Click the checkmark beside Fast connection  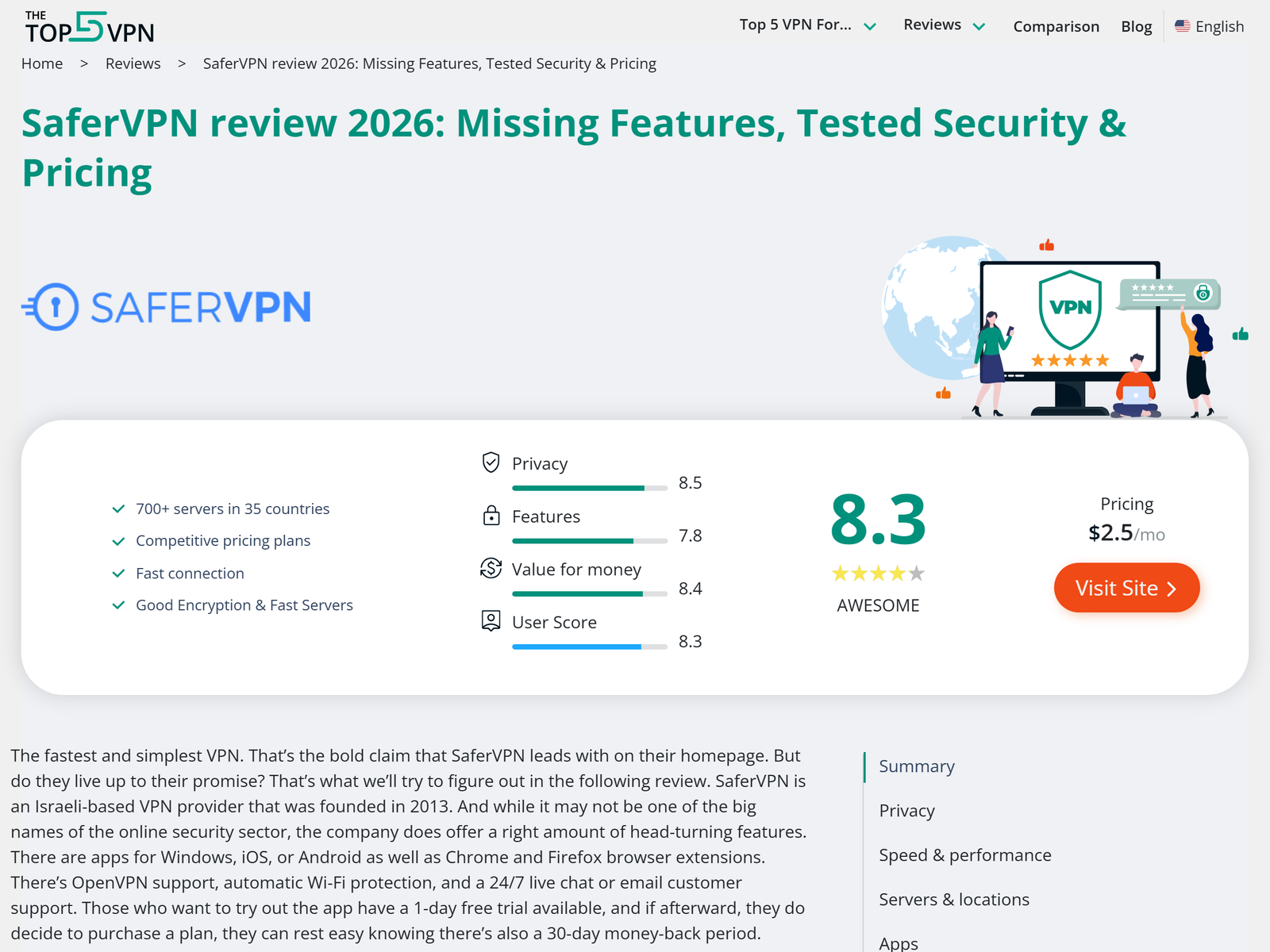(118, 573)
